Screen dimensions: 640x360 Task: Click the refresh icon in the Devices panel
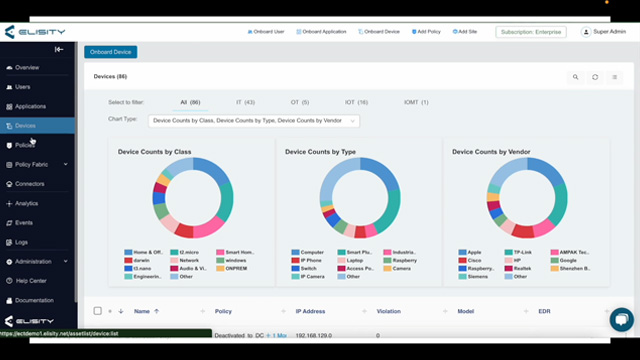[x=595, y=77]
